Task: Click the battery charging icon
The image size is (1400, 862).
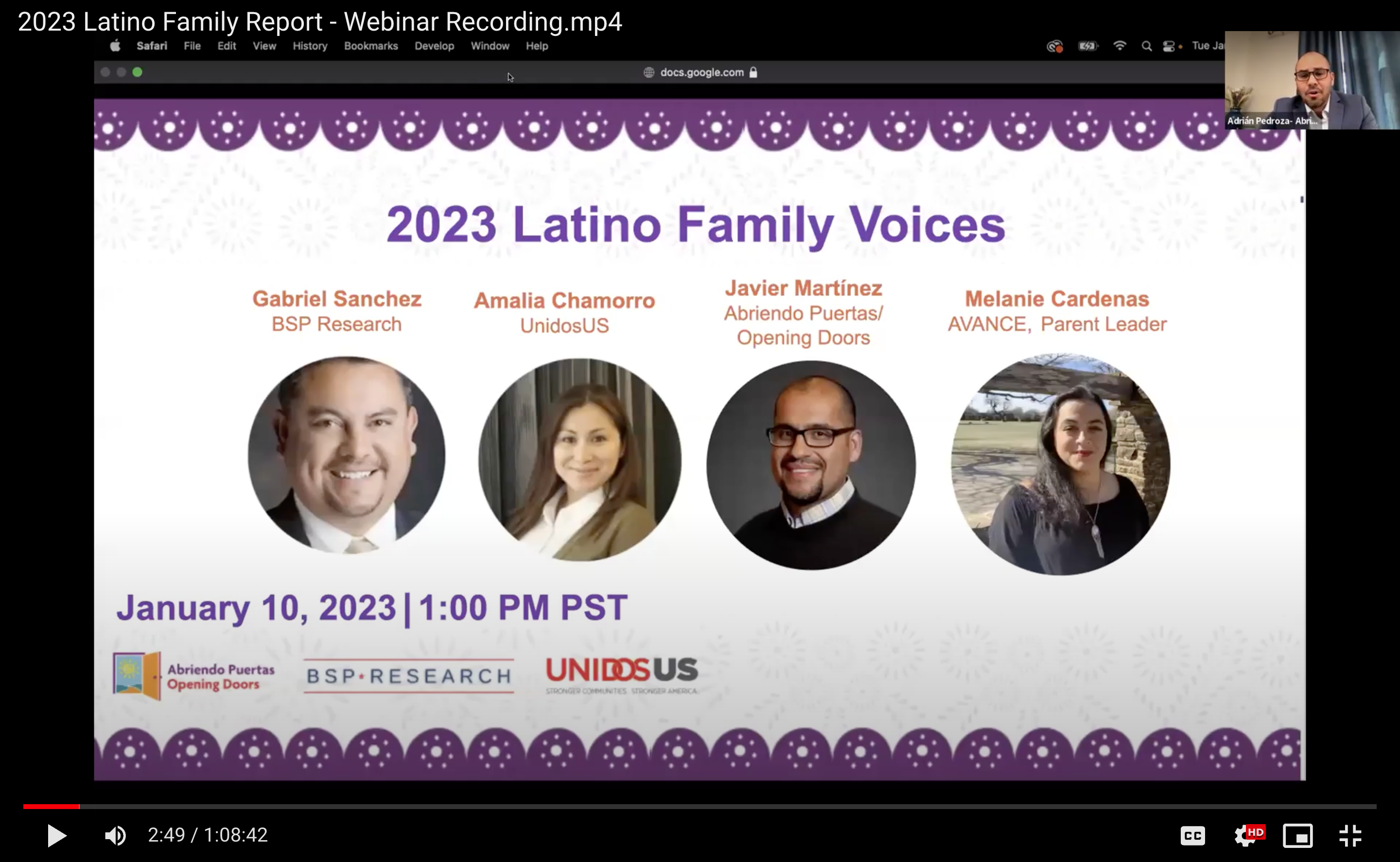Action: tap(1088, 46)
